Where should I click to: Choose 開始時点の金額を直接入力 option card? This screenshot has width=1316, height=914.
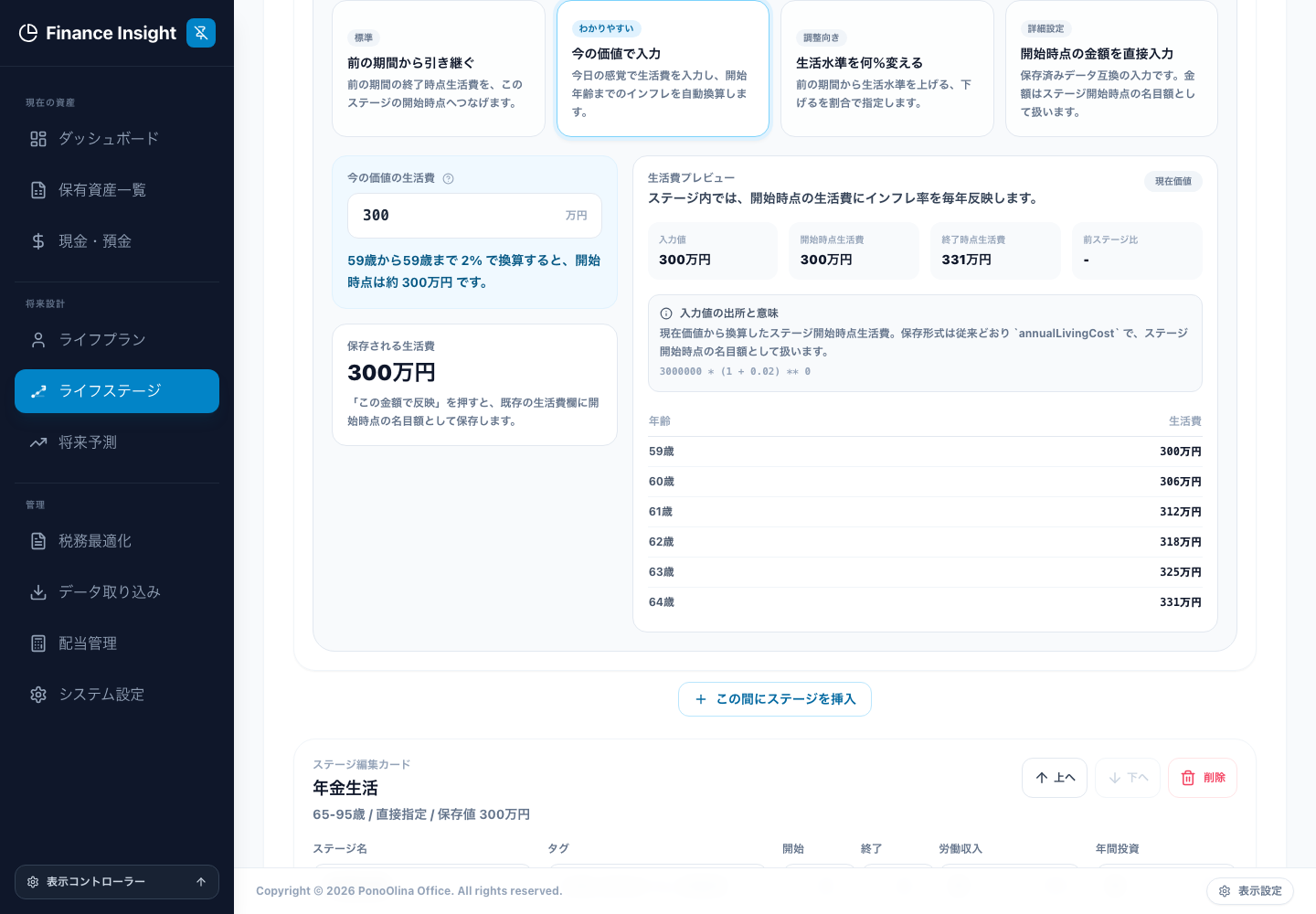click(x=1111, y=69)
